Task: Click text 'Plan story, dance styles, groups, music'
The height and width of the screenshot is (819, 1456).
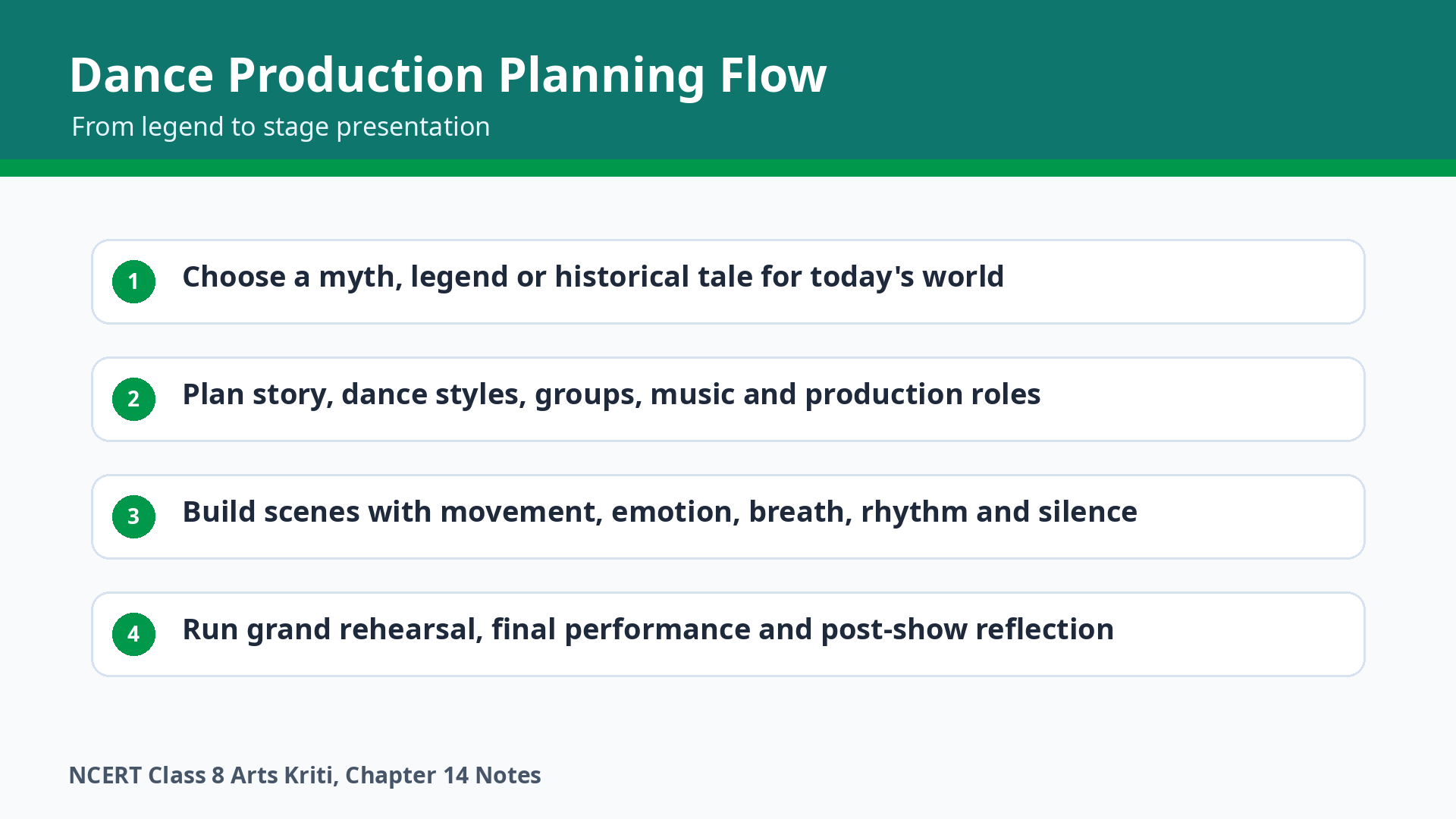Action: pyautogui.click(x=459, y=394)
